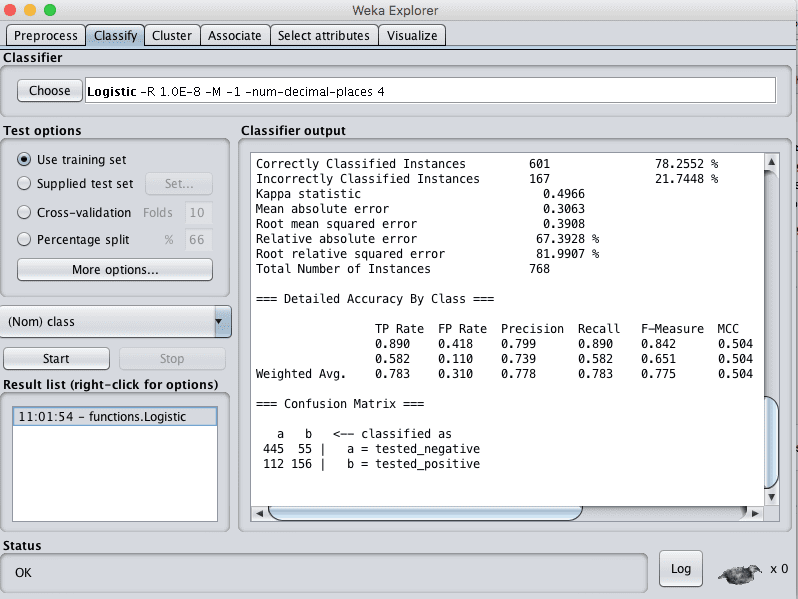The height and width of the screenshot is (599, 798).
Task: Click the Kappa statistic value 0.4966
Action: [x=563, y=194]
